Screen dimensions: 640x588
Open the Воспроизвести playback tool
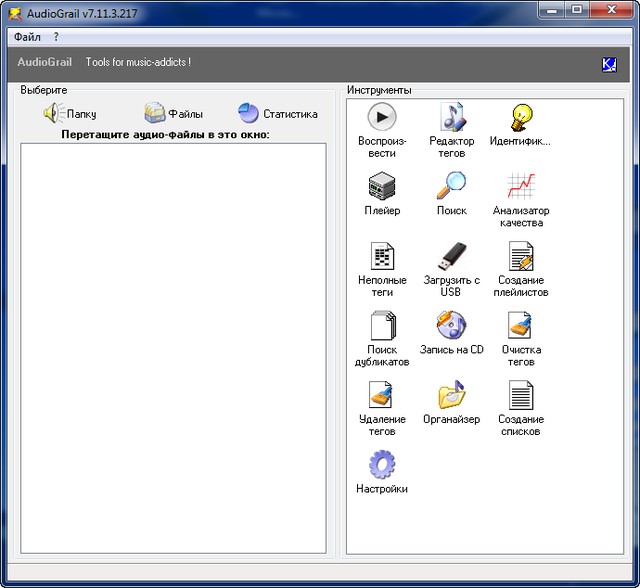pyautogui.click(x=381, y=117)
